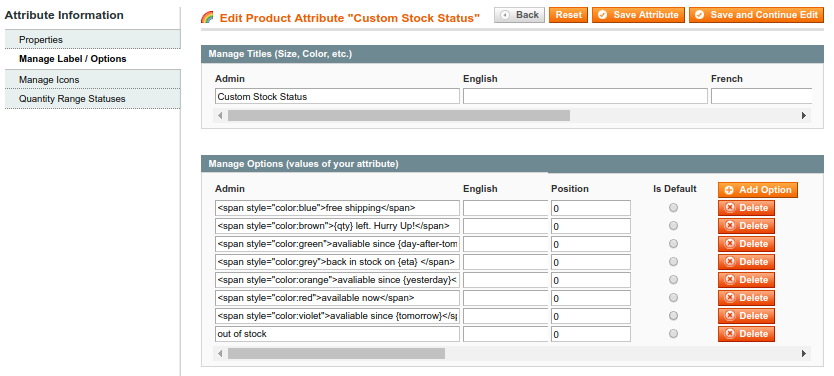Edit the '{qty} left. Hurry Up!' Admin field
834x376 pixels.
click(x=337, y=226)
